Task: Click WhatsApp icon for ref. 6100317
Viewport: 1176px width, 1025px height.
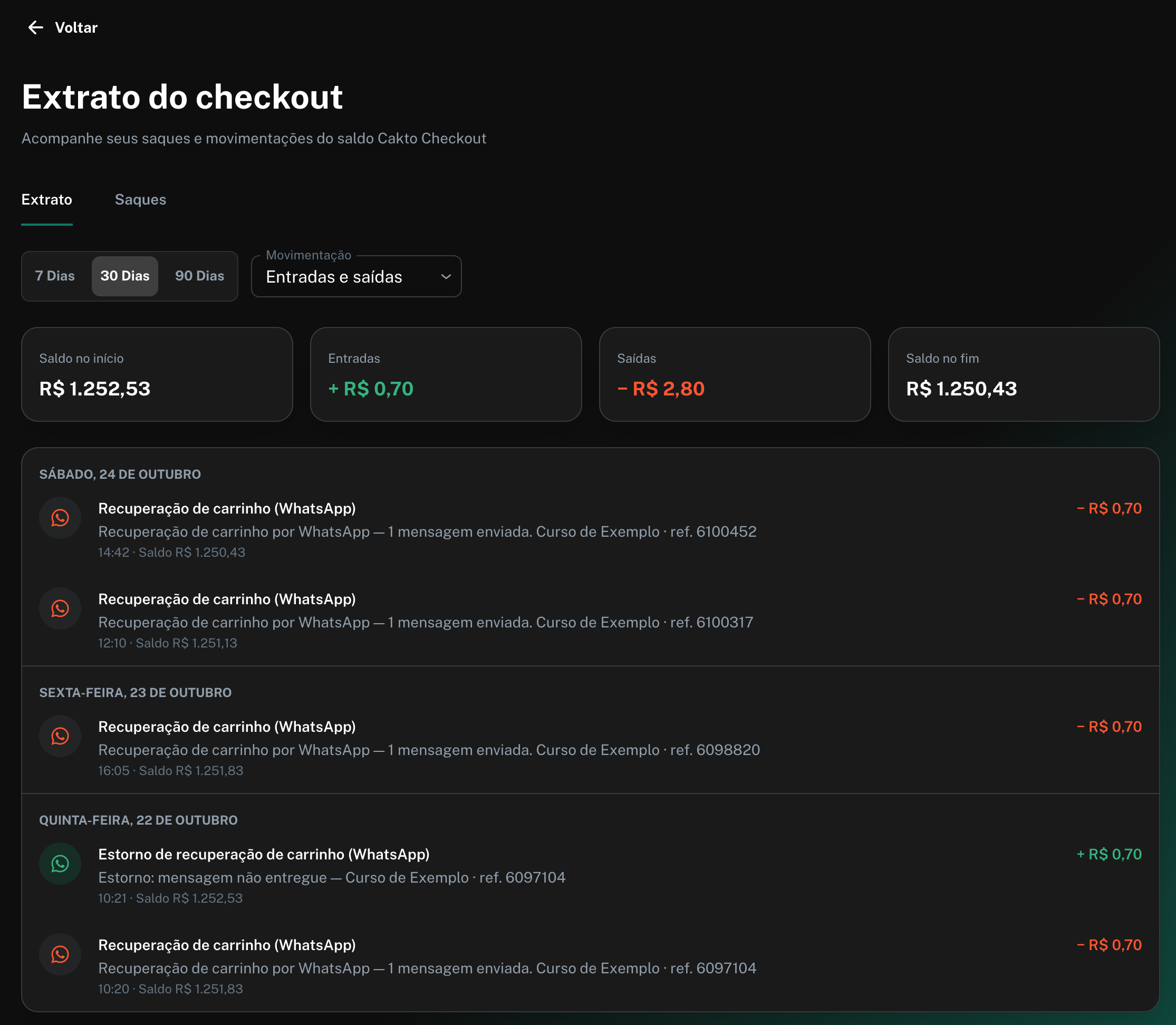Action: click(x=60, y=608)
